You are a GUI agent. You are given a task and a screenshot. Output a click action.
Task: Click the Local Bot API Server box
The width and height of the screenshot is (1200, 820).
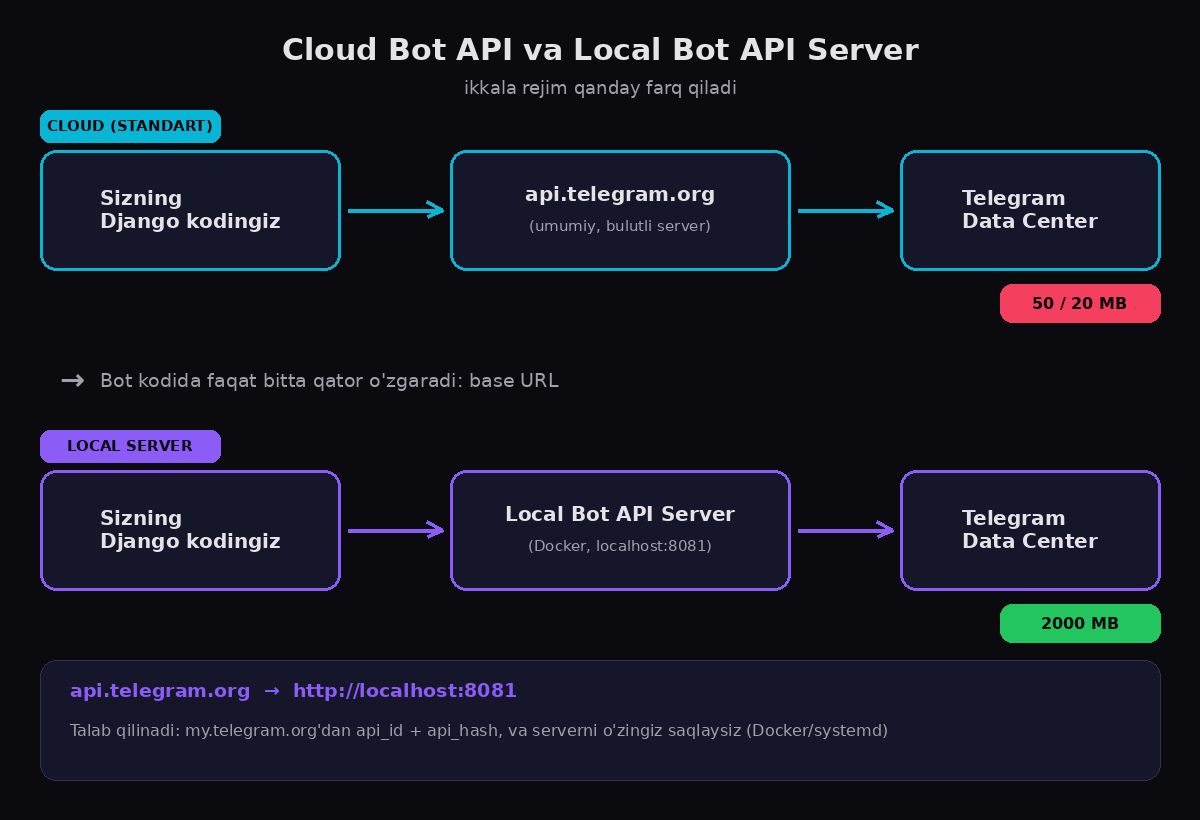pos(620,530)
